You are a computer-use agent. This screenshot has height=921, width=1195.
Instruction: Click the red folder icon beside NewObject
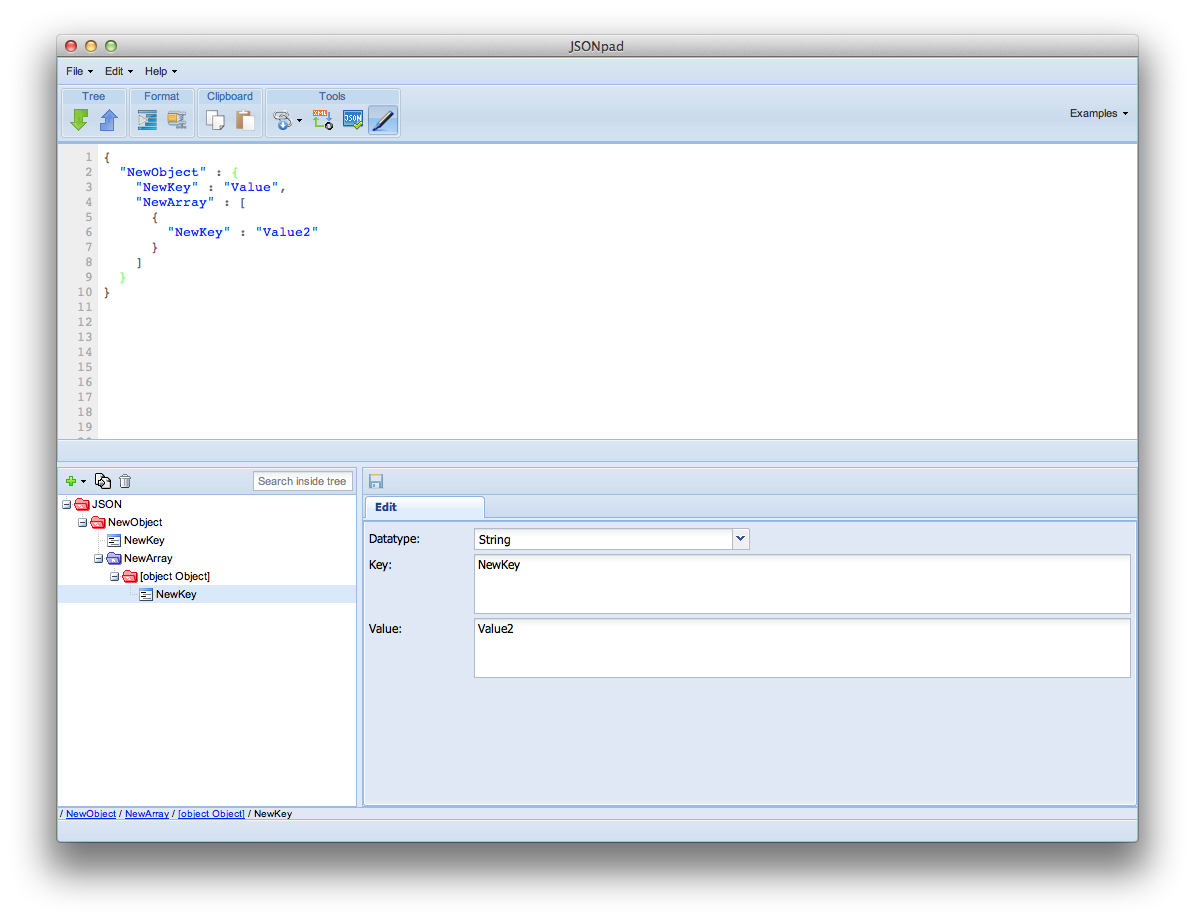[98, 522]
